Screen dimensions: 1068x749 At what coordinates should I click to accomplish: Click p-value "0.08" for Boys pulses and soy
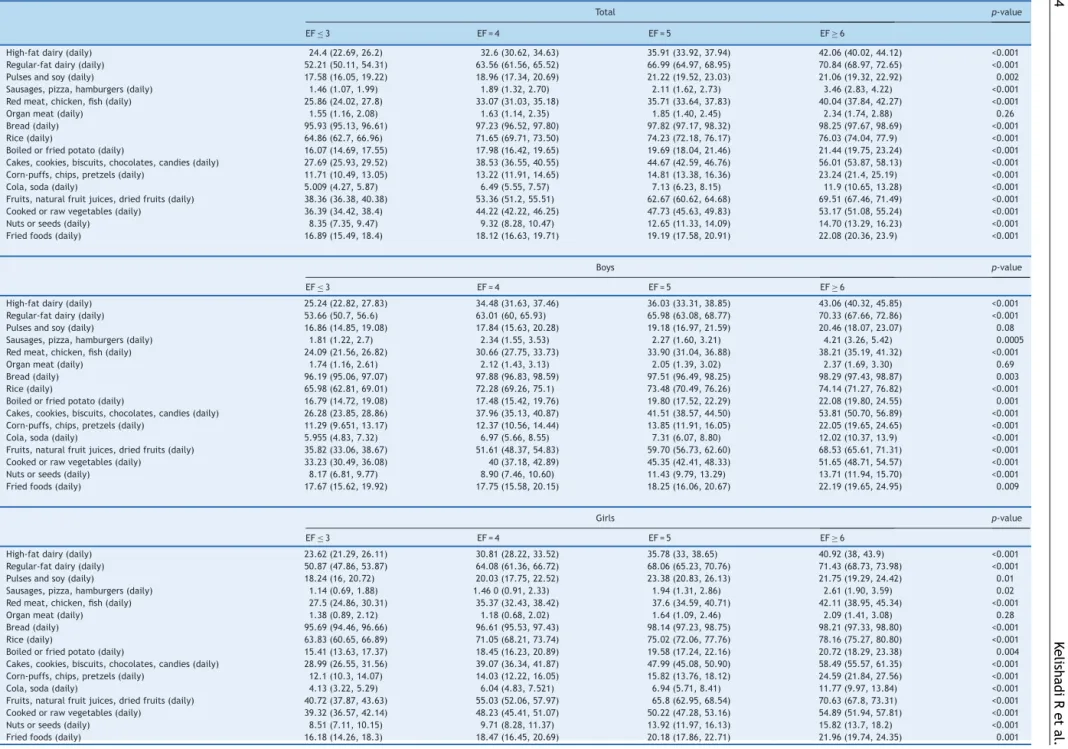pyautogui.click(x=1005, y=328)
